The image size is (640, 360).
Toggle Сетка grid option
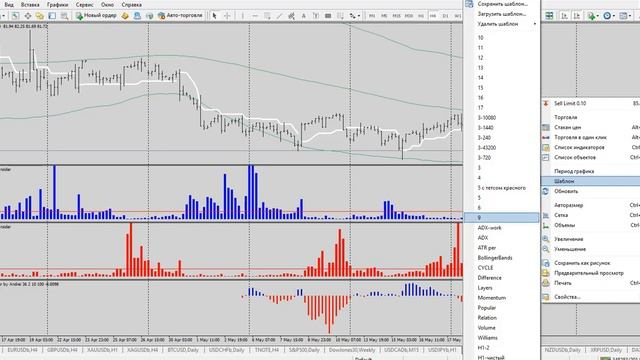point(561,215)
